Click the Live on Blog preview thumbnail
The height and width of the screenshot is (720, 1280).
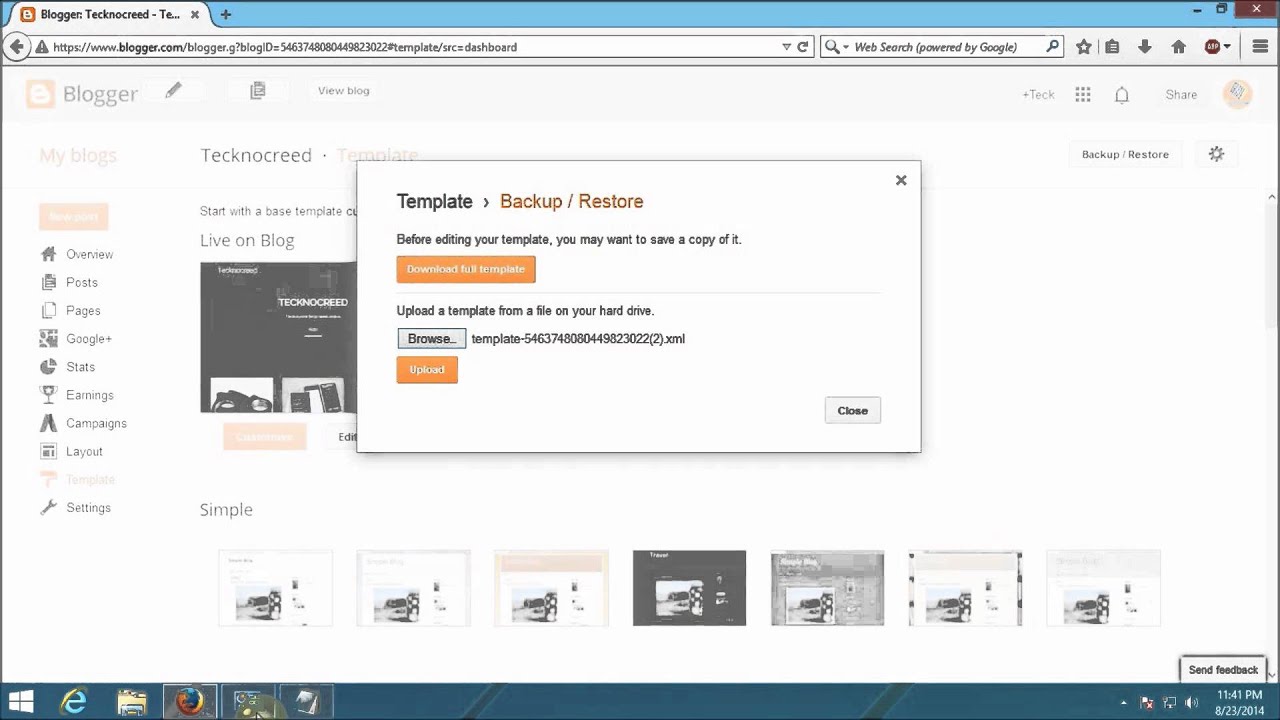278,337
